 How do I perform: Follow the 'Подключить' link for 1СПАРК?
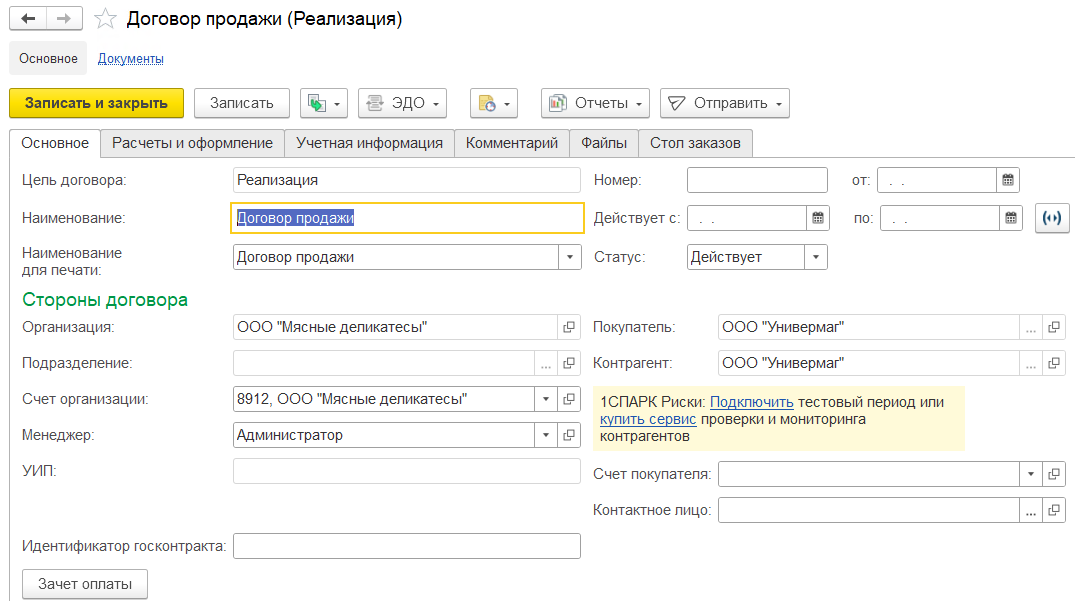pos(752,402)
